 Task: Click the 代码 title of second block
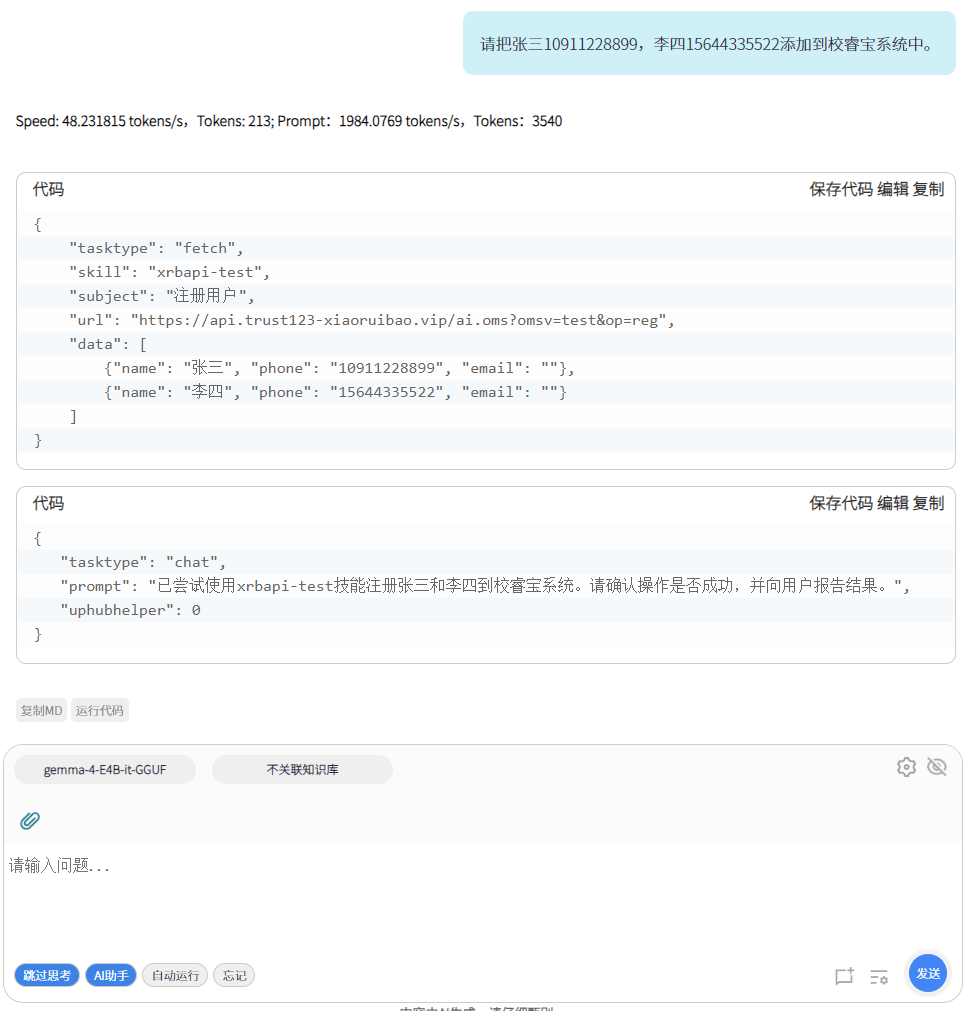tap(48, 503)
